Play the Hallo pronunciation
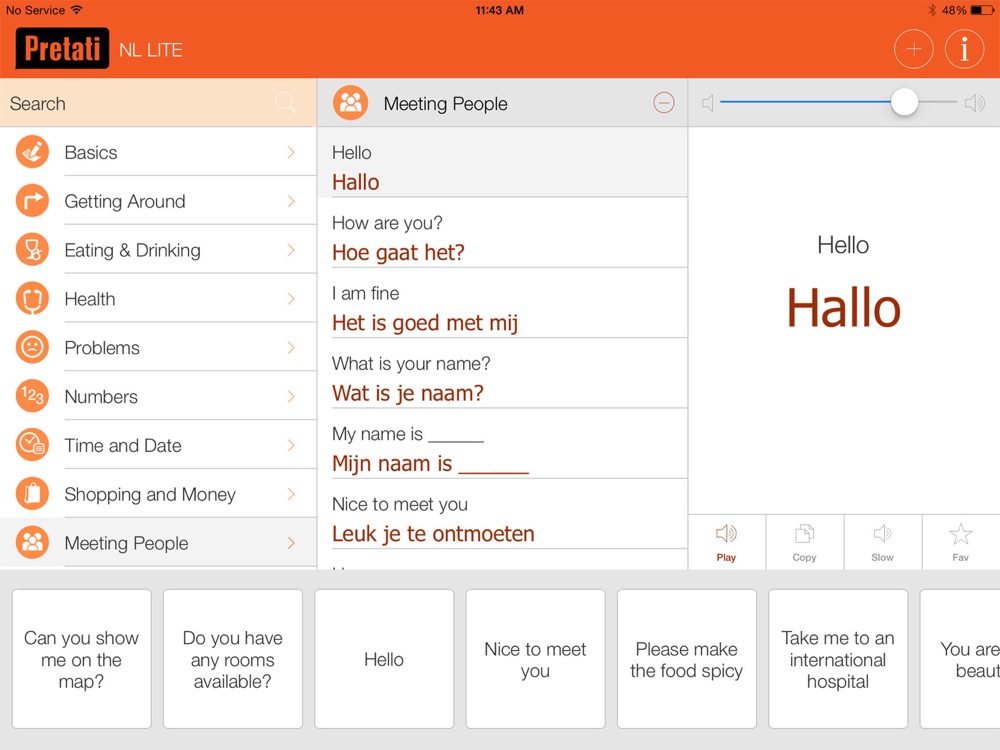This screenshot has width=1000, height=750. pos(726,542)
